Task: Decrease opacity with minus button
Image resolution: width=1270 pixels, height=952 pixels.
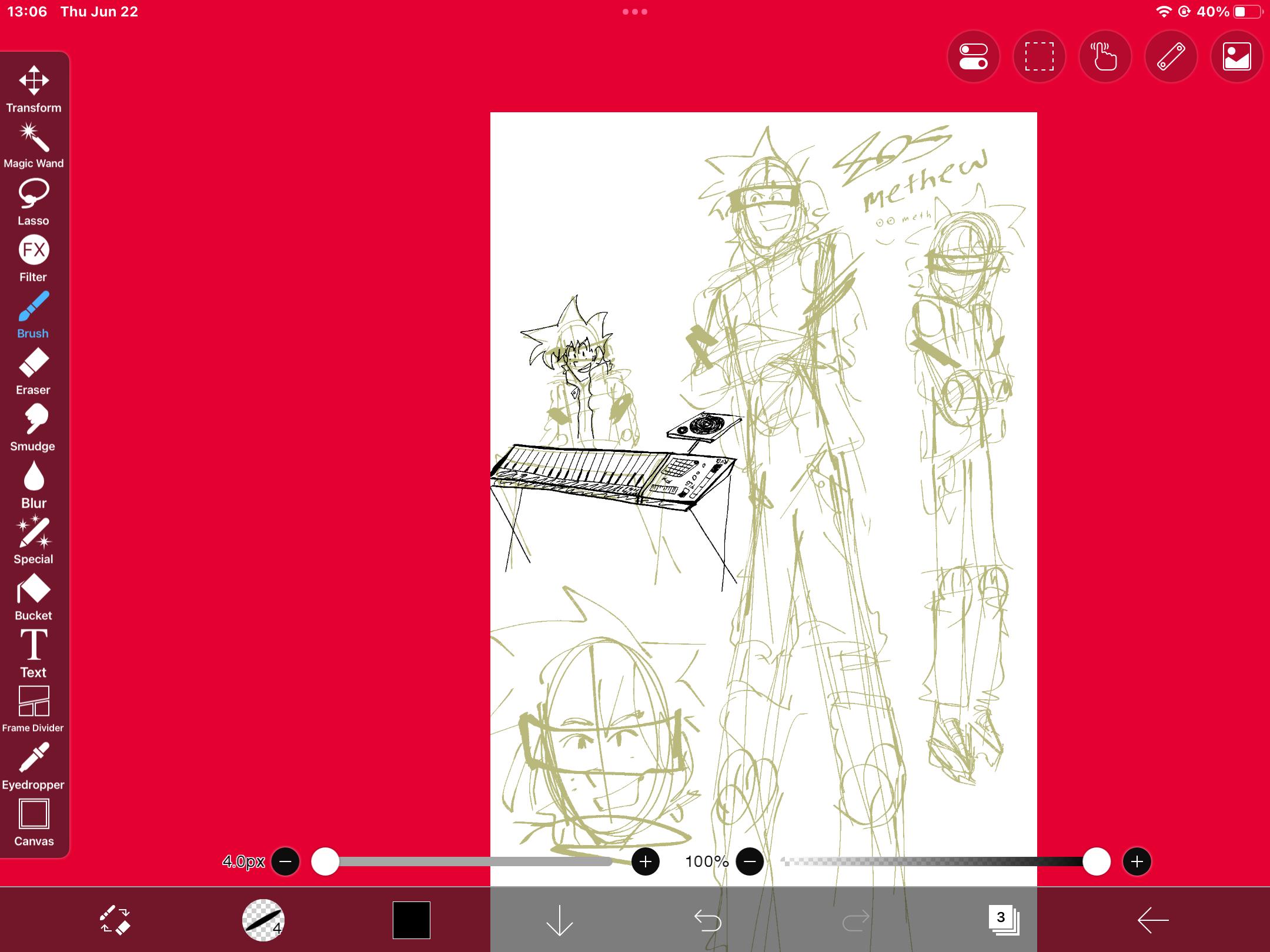Action: pos(750,862)
